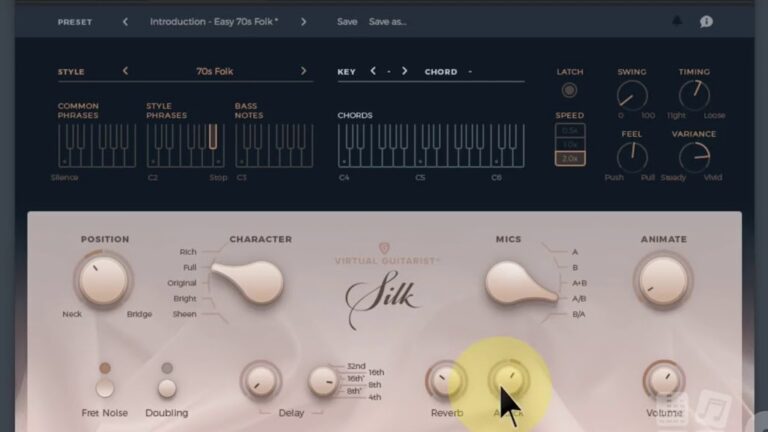Adjust the Reverb knob

click(x=446, y=381)
